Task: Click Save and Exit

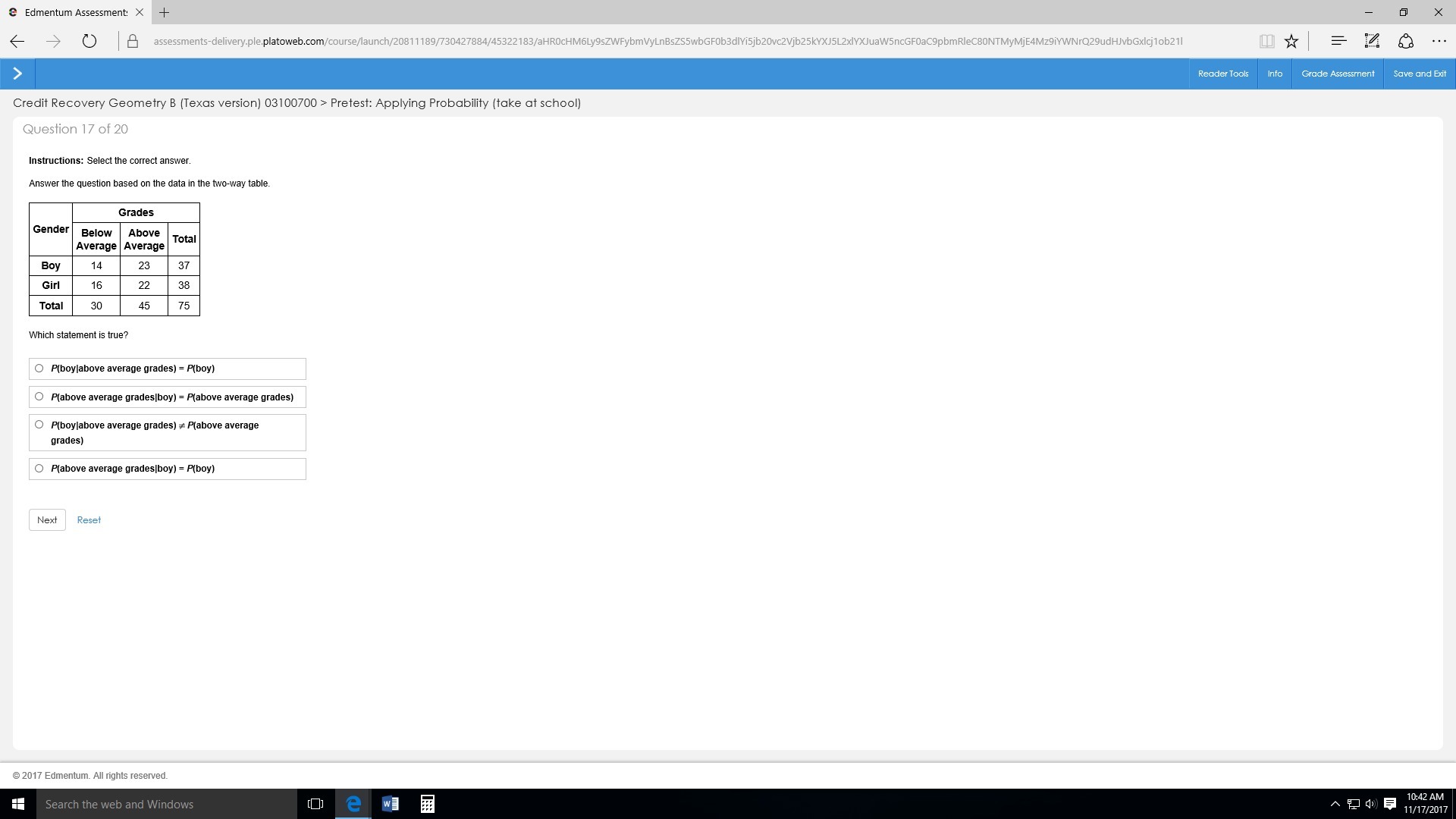Action: [x=1419, y=74]
